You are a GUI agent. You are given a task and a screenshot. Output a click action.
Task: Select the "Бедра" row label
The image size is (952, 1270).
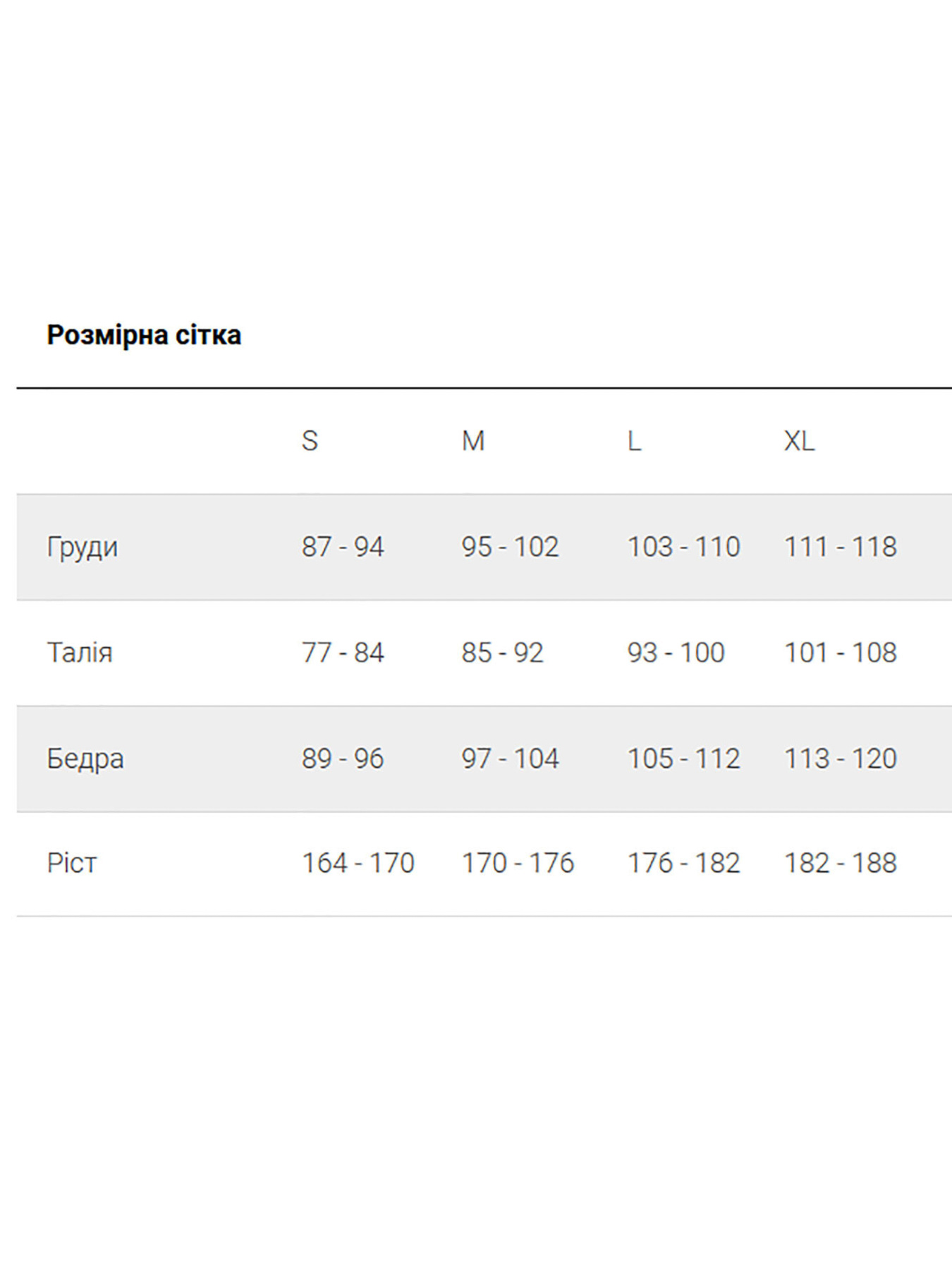(85, 758)
